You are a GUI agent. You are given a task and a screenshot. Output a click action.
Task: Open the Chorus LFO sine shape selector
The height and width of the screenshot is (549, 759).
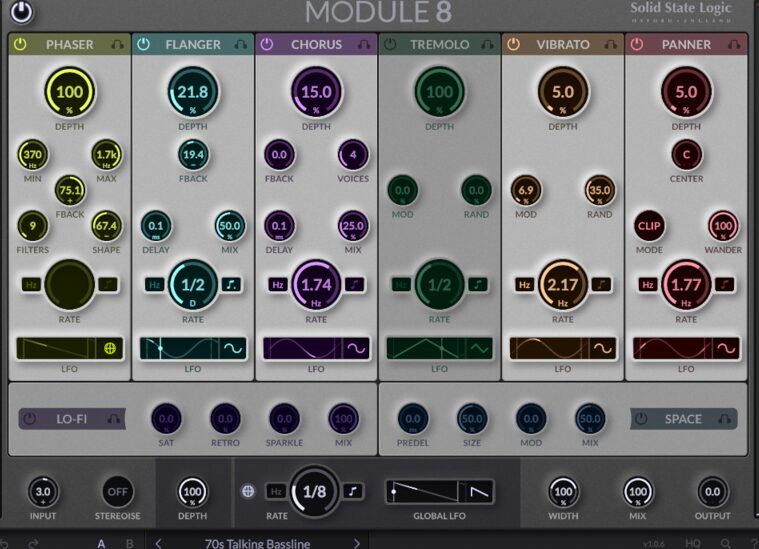(x=356, y=348)
